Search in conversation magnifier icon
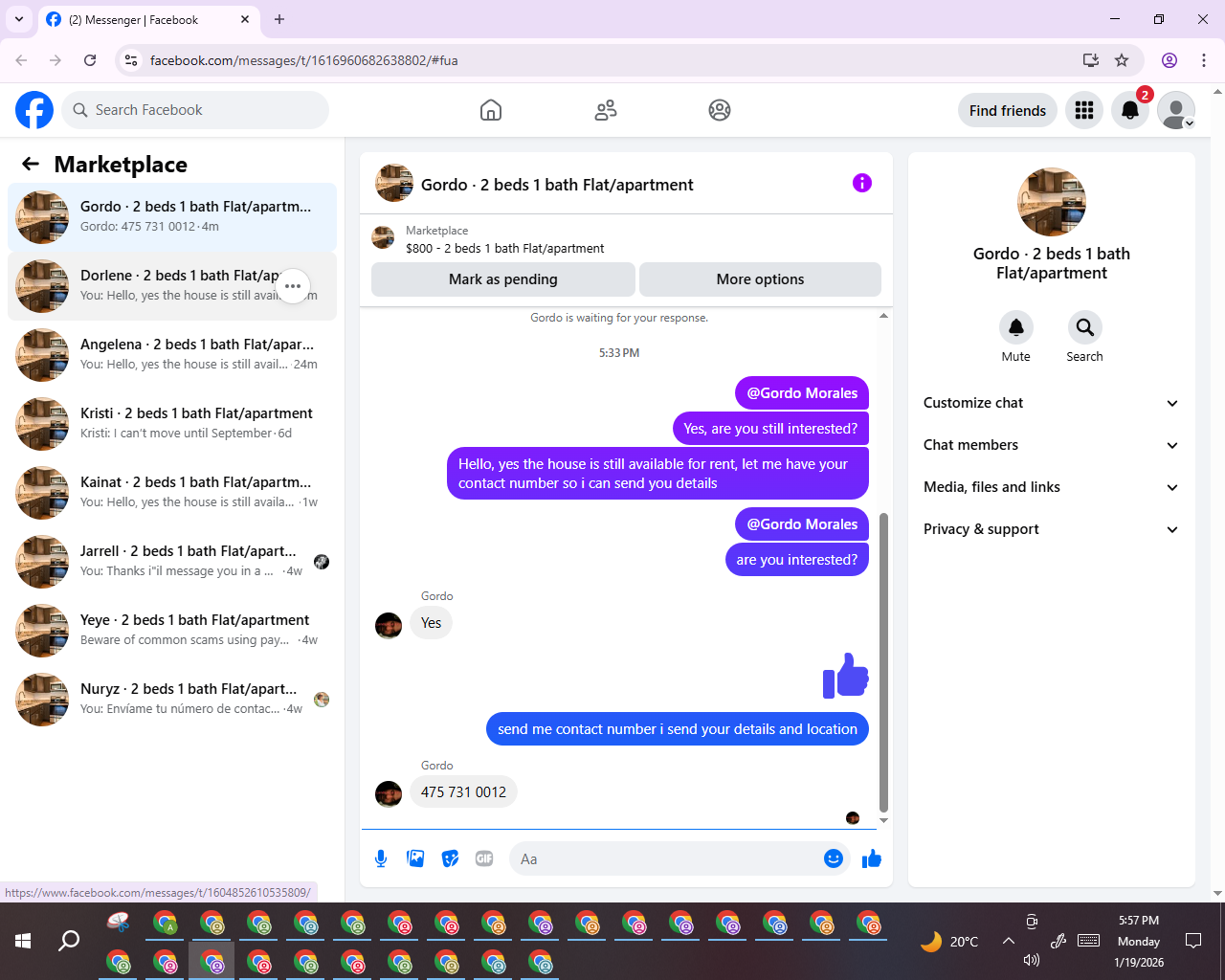Viewport: 1225px width, 980px height. pyautogui.click(x=1084, y=327)
